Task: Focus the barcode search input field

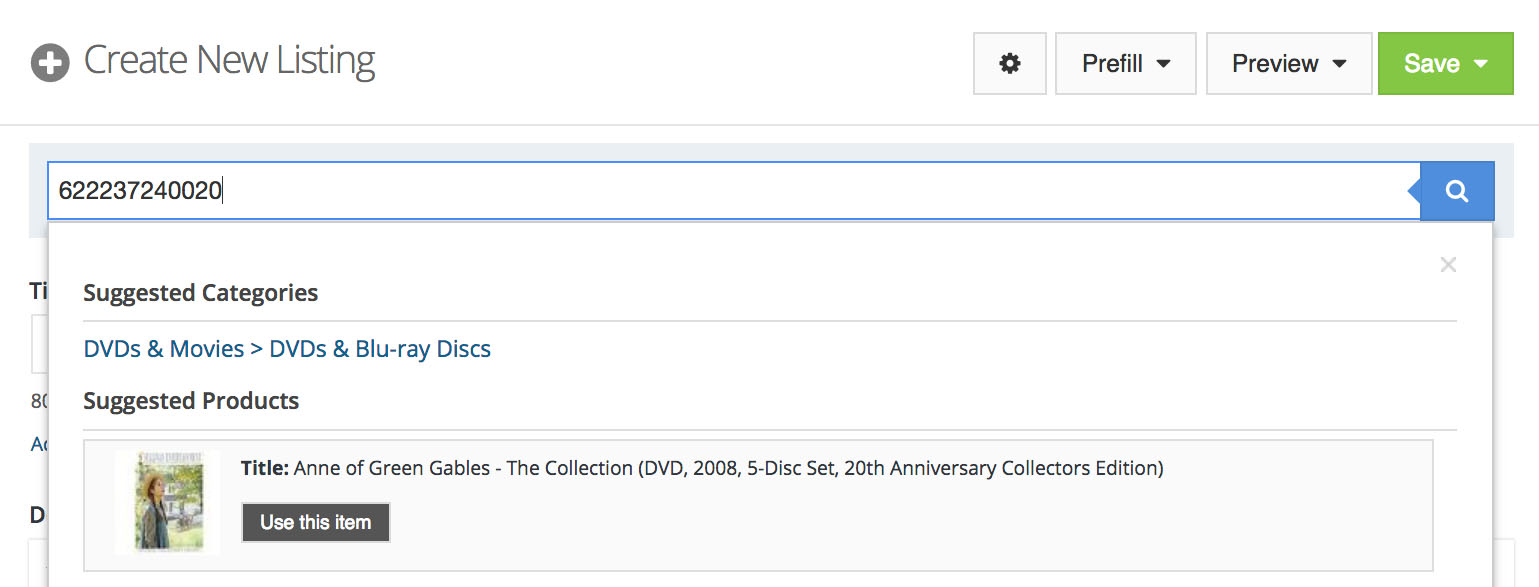Action: [700, 191]
